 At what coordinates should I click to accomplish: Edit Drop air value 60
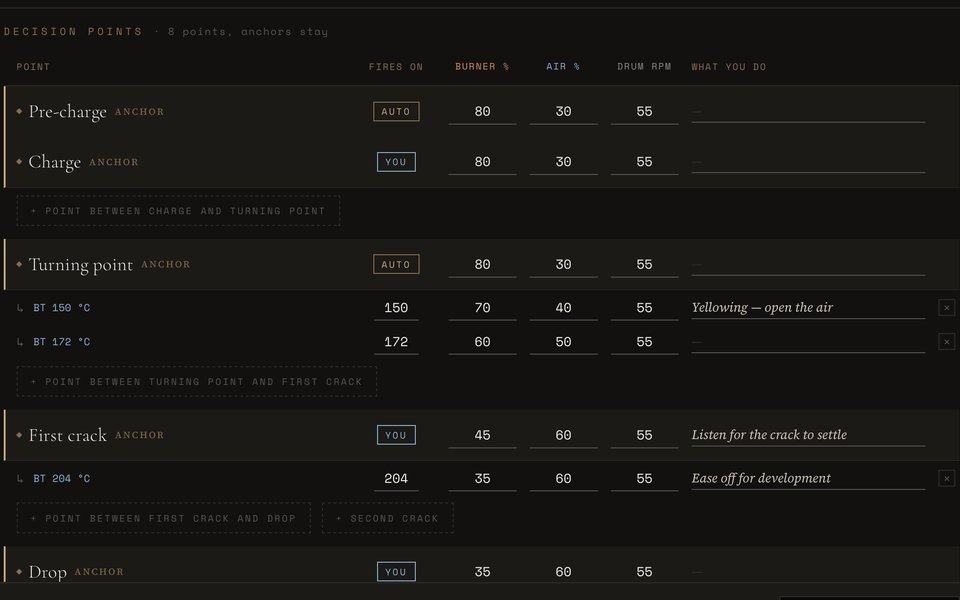click(x=563, y=572)
